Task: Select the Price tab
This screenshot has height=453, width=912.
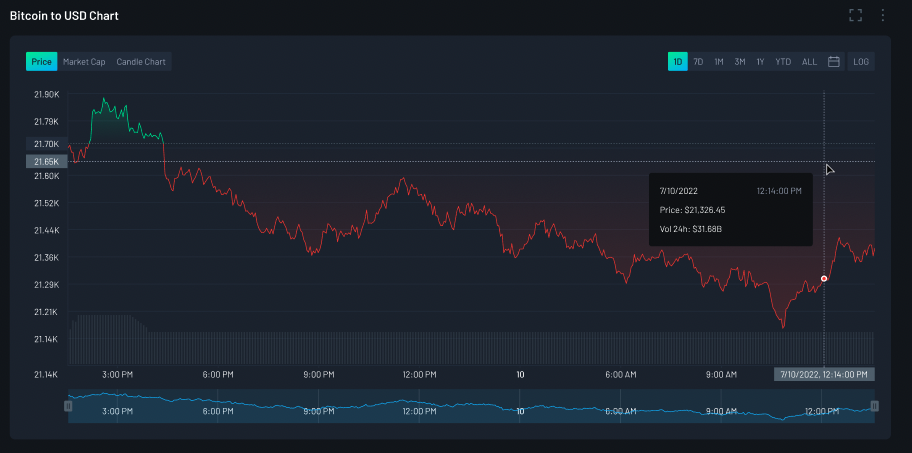Action: [x=41, y=62]
